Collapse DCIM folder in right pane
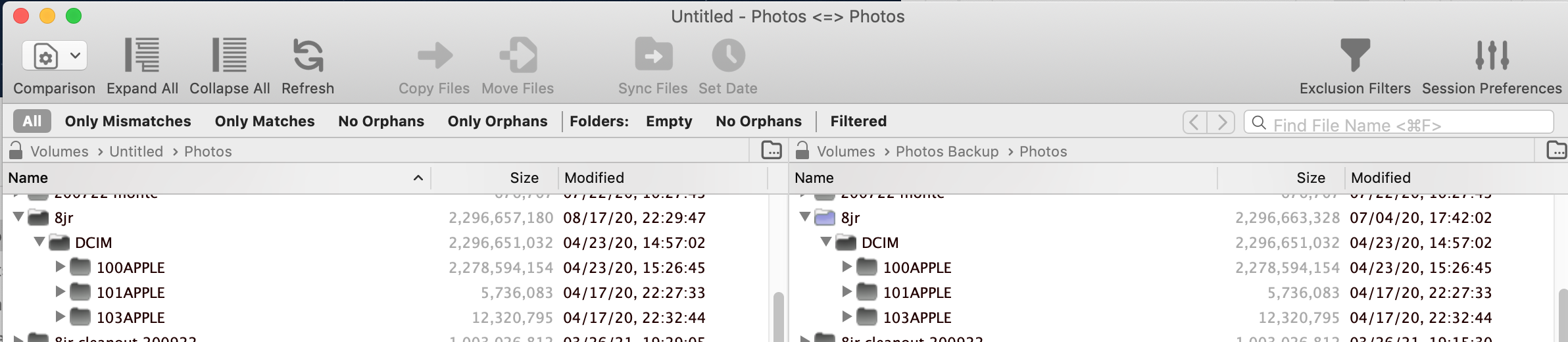This screenshot has width=1568, height=342. [826, 241]
